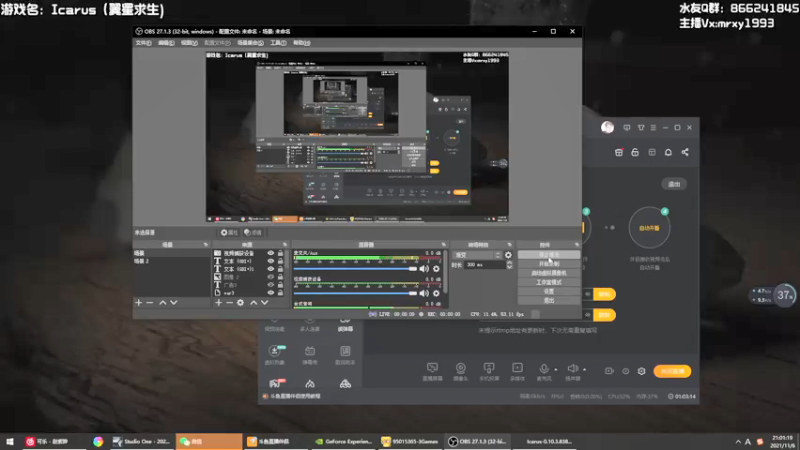Click the 启动虚拟摄像机 button
Screen dimensions: 800x450
(x=549, y=273)
